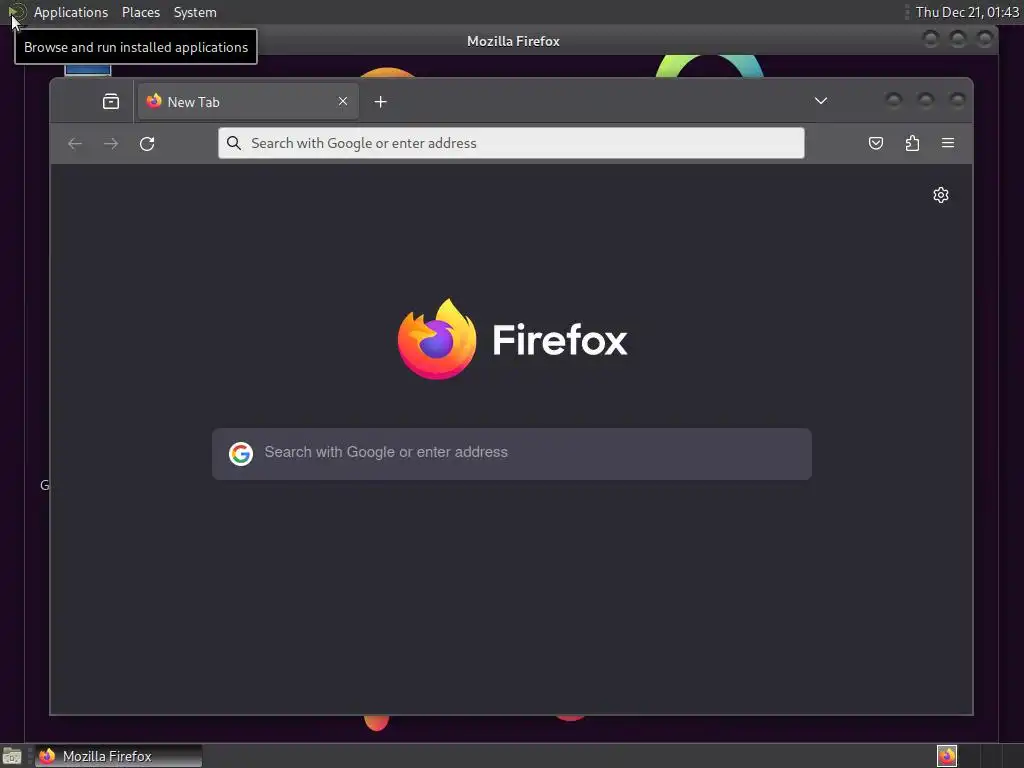Click the Applications menu logo icon in the top panel
This screenshot has width=1024, height=768.
tap(17, 12)
